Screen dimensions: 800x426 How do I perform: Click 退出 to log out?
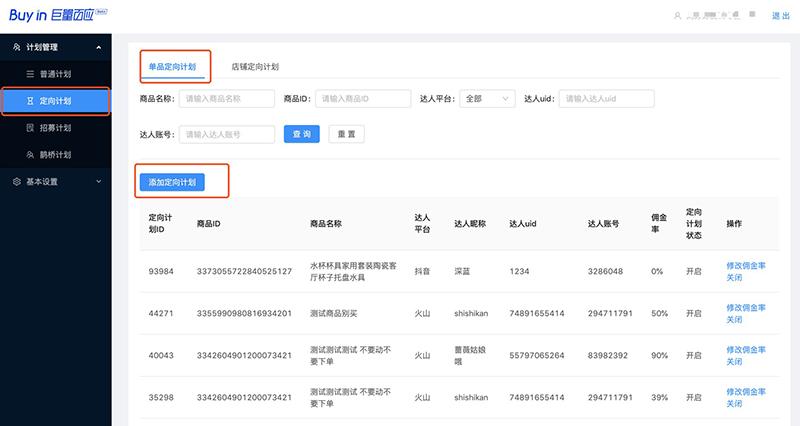pos(781,16)
